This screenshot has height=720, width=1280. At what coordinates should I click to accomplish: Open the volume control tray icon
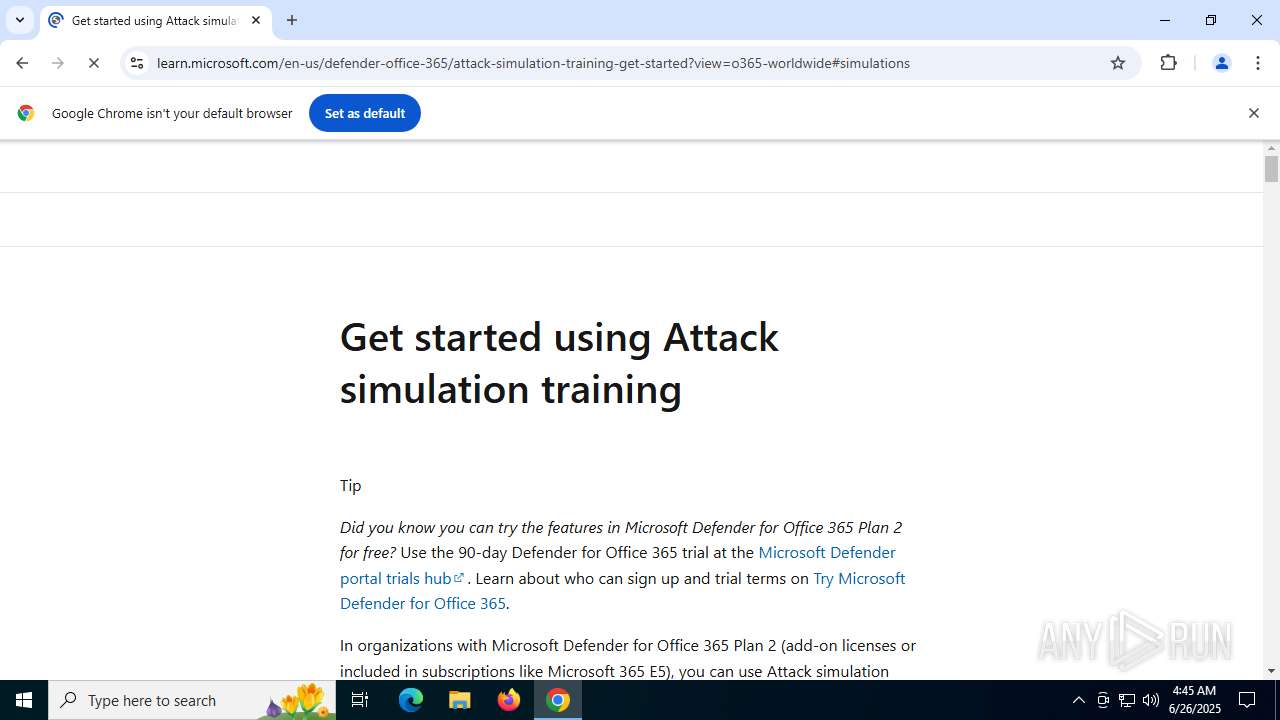point(1151,700)
